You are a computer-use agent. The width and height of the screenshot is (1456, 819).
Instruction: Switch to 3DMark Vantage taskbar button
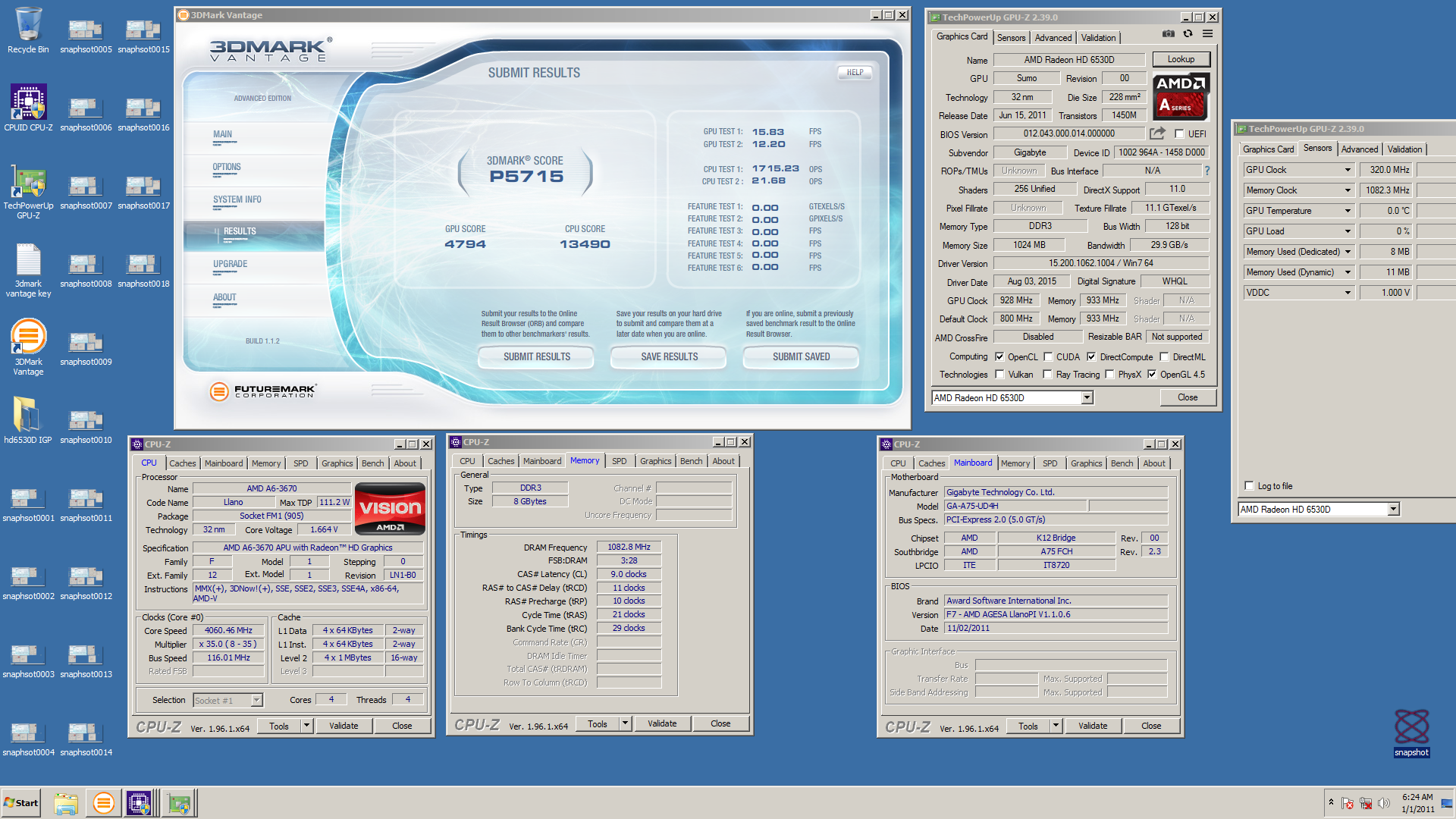point(103,803)
